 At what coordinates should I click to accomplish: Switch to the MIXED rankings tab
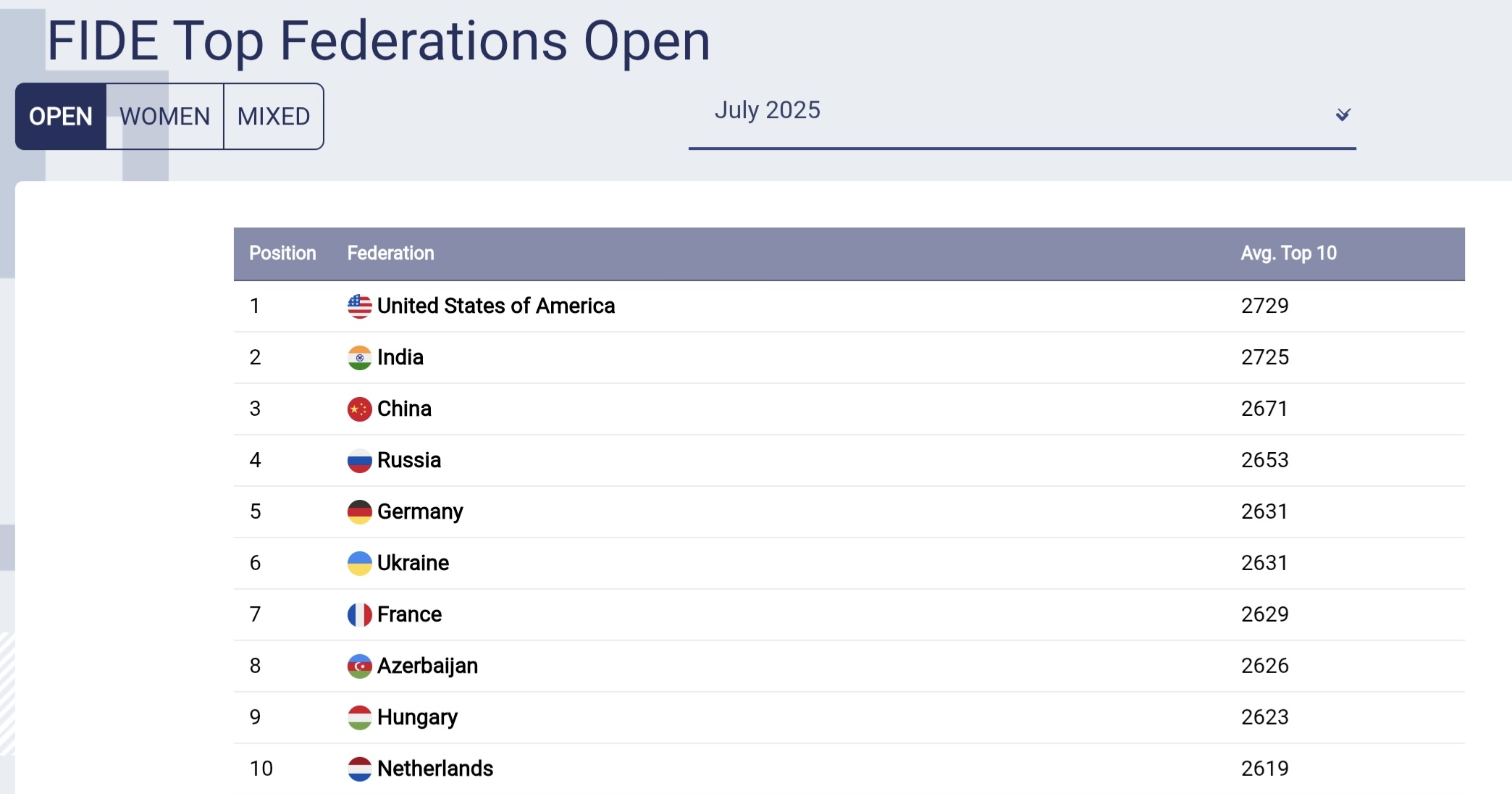(x=274, y=117)
